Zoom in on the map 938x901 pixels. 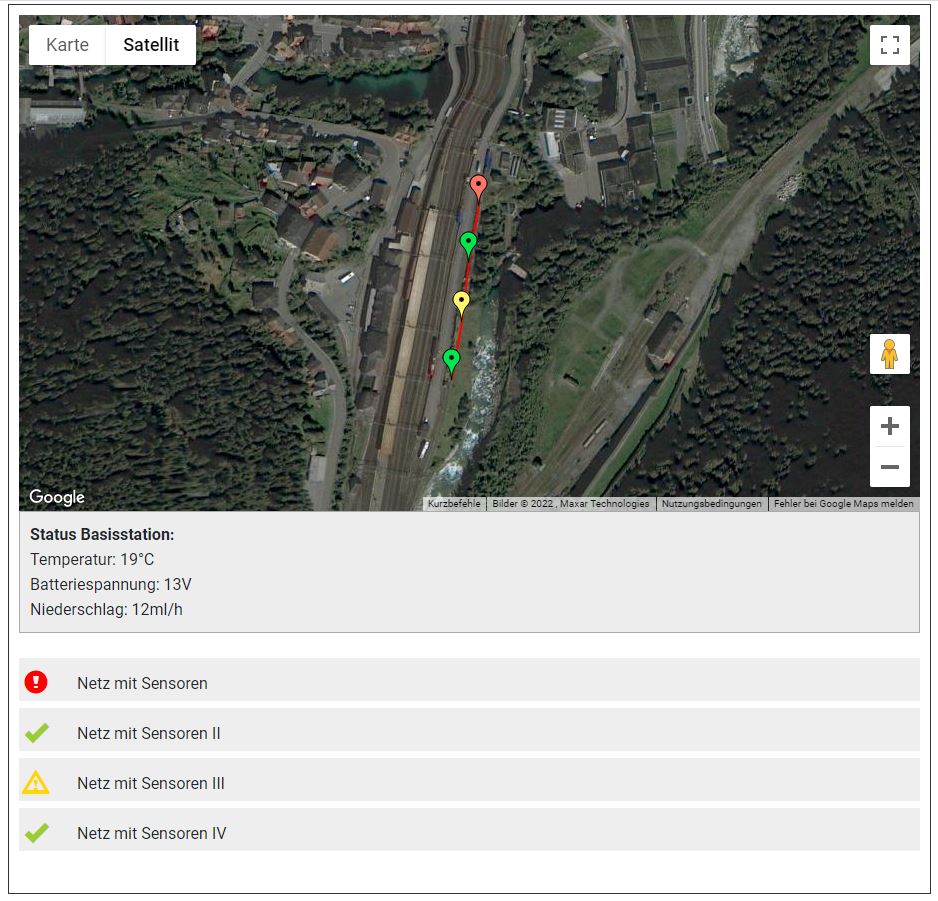(x=889, y=427)
